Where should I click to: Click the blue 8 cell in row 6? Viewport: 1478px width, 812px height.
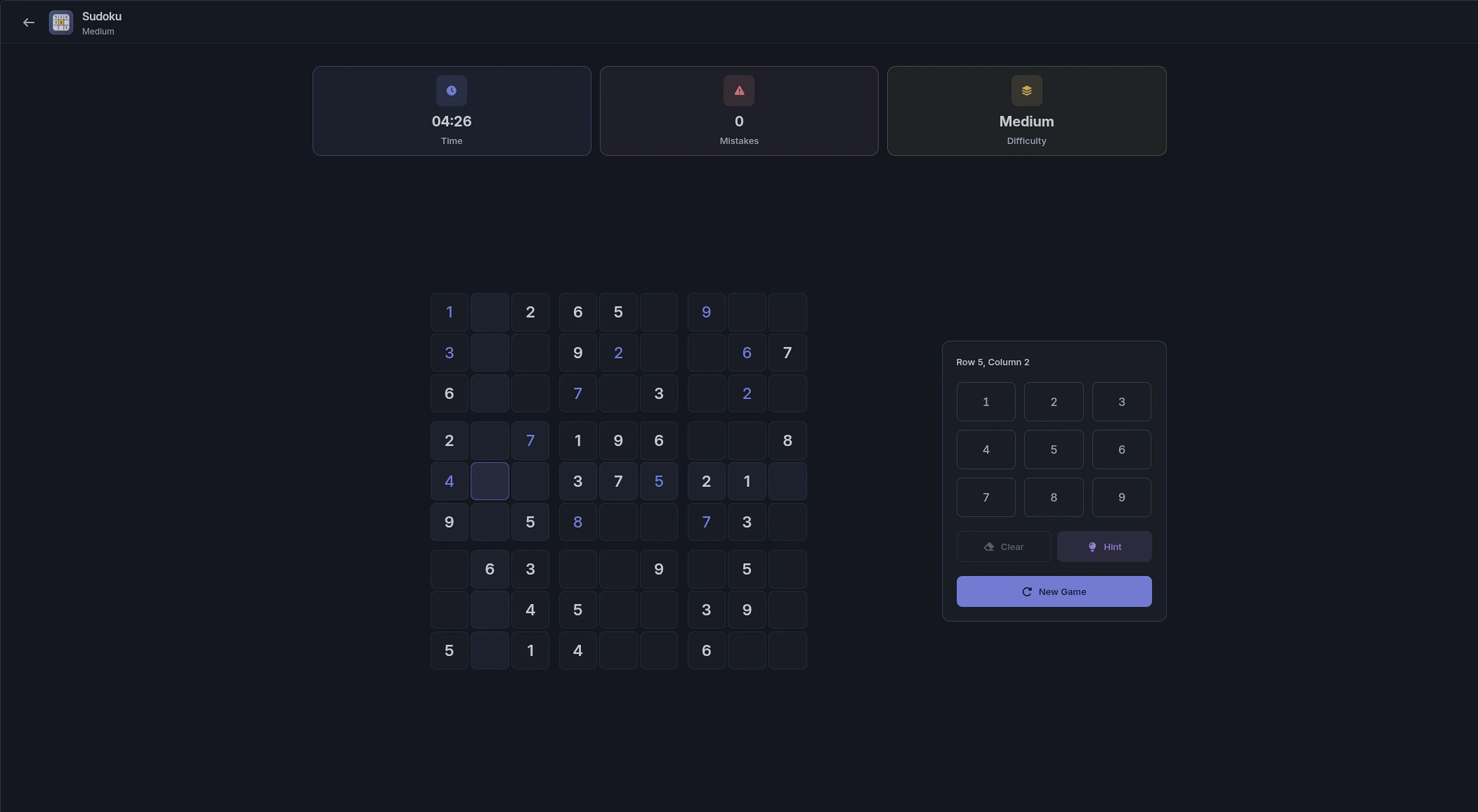point(578,522)
